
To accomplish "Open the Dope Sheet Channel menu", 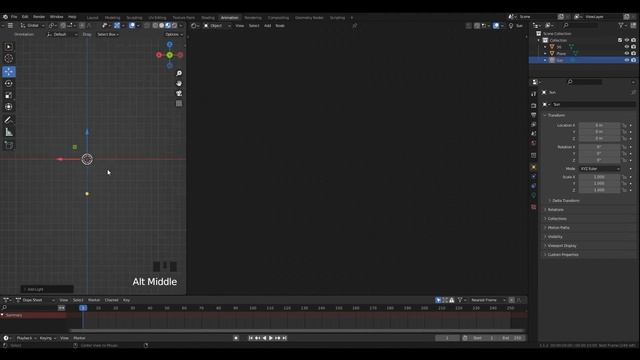I will point(111,300).
